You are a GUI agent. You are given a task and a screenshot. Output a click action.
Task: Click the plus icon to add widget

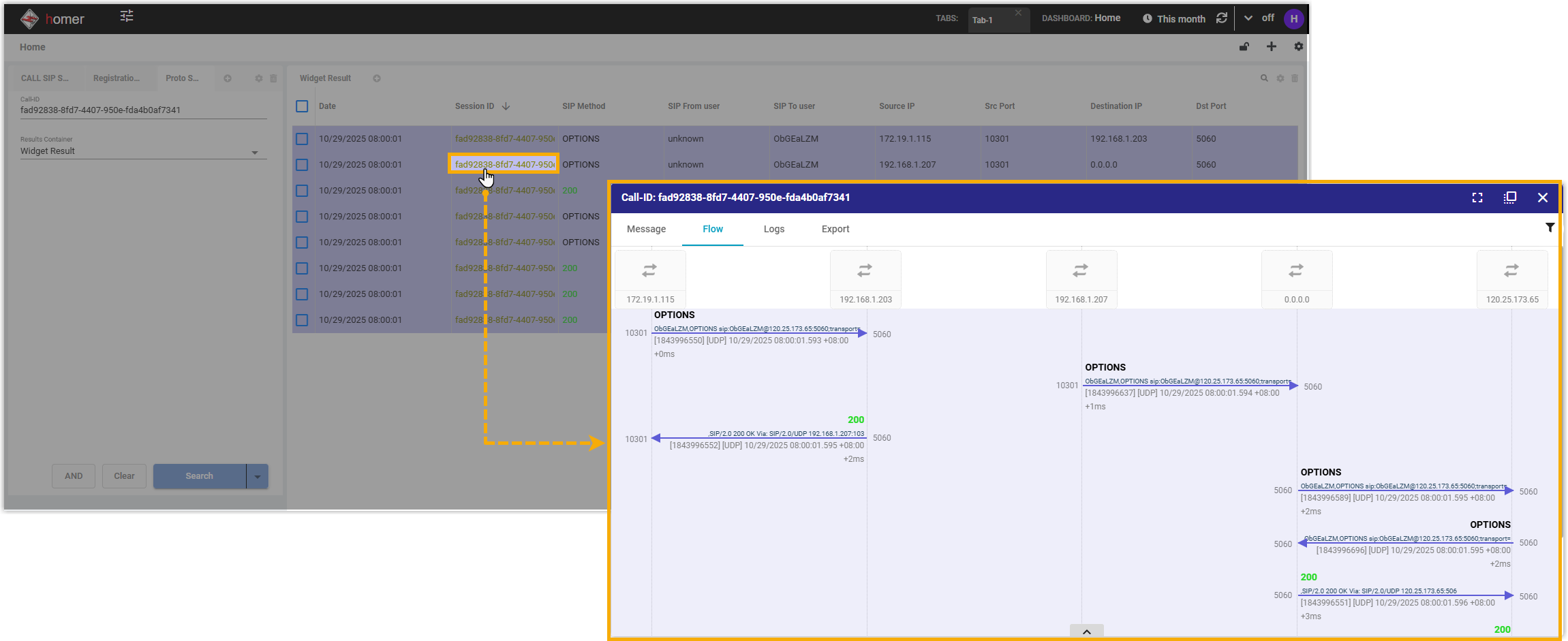click(1272, 47)
